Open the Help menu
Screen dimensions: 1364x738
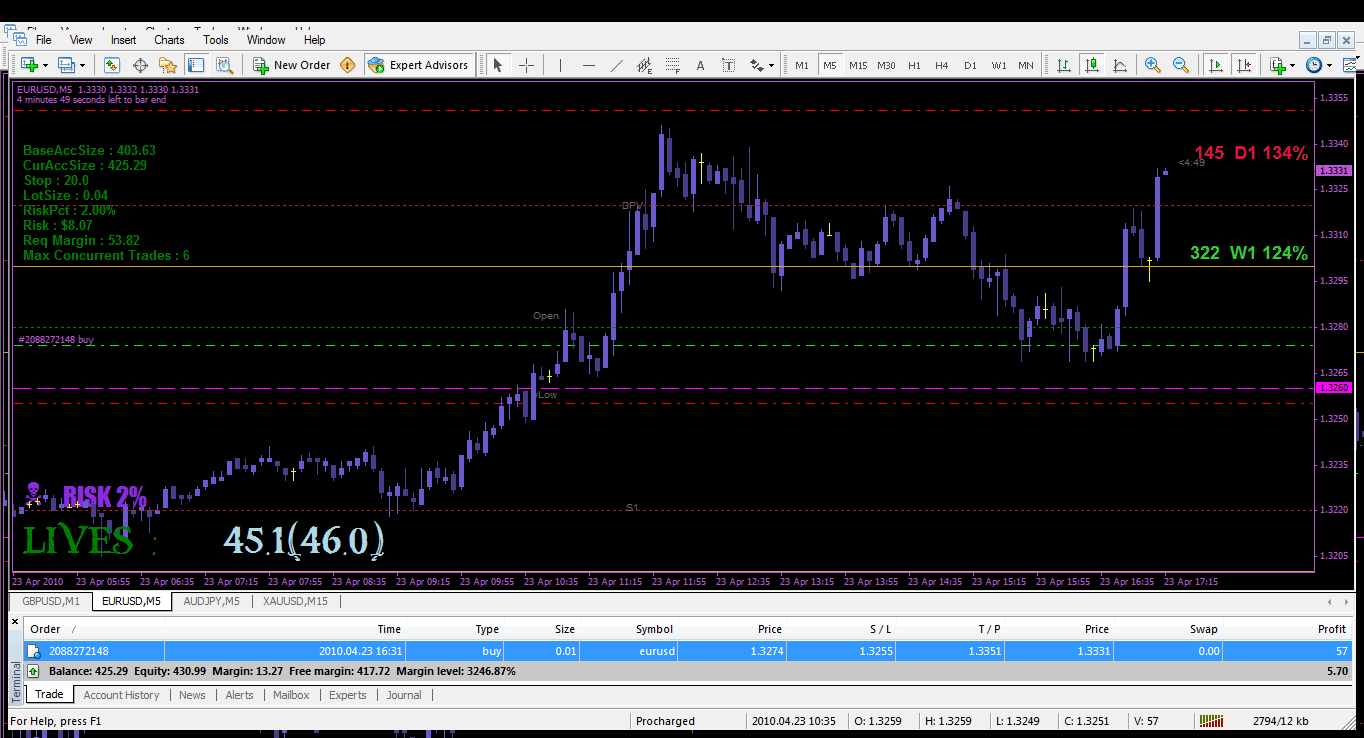[314, 40]
